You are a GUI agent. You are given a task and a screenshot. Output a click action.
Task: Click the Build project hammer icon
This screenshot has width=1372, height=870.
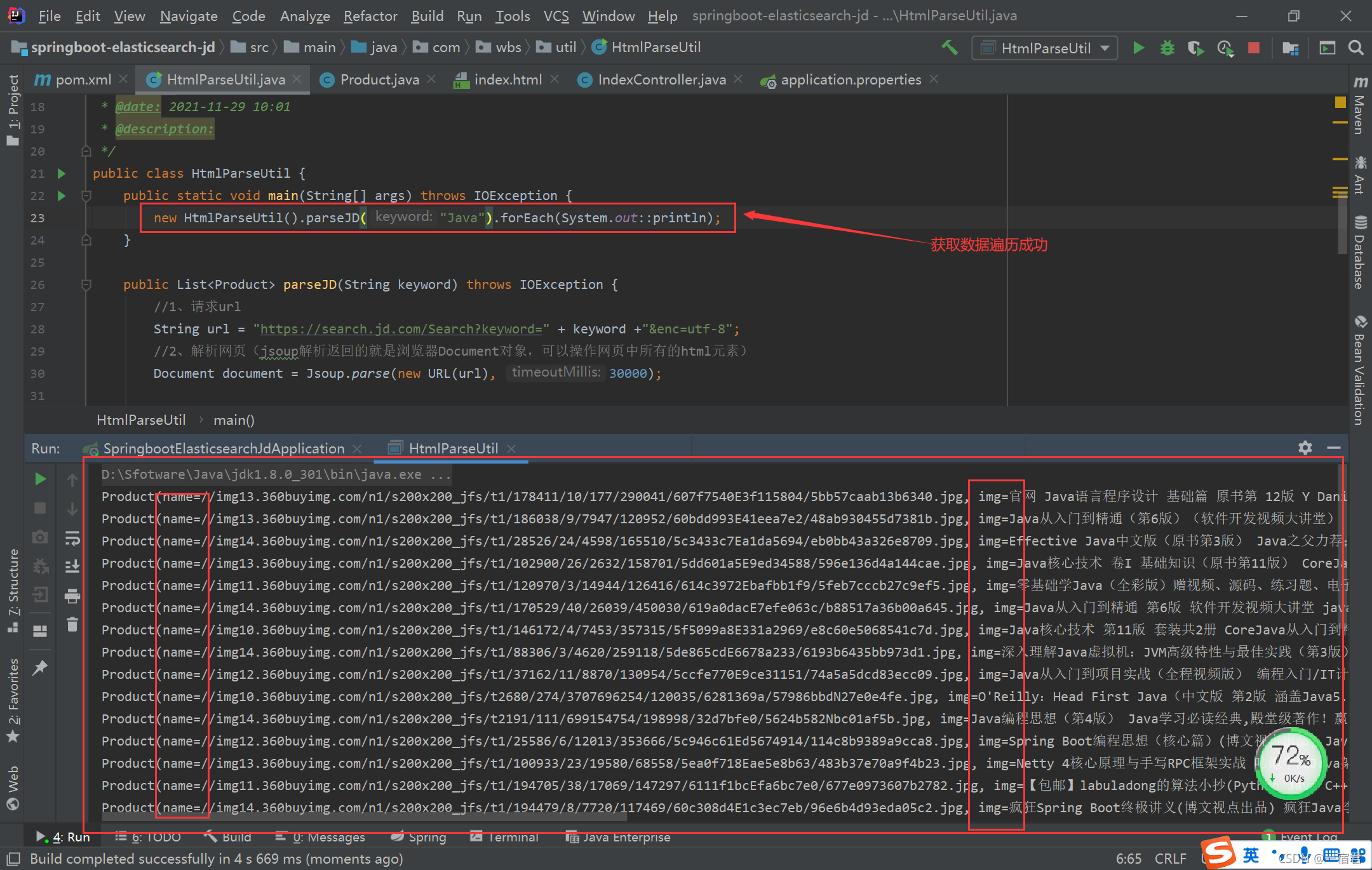[x=950, y=48]
